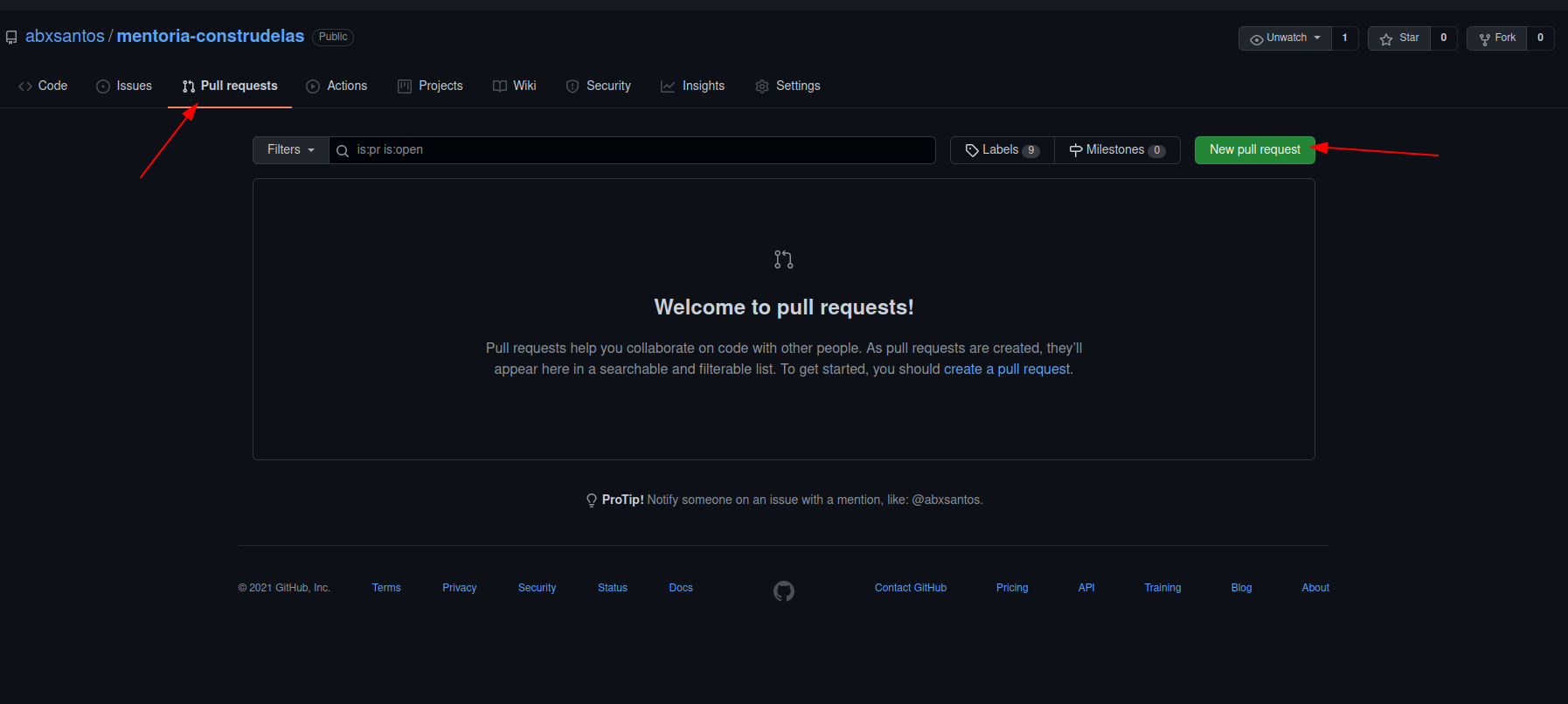Click the watchers count 1
This screenshot has height=704, width=1568.
(x=1345, y=38)
